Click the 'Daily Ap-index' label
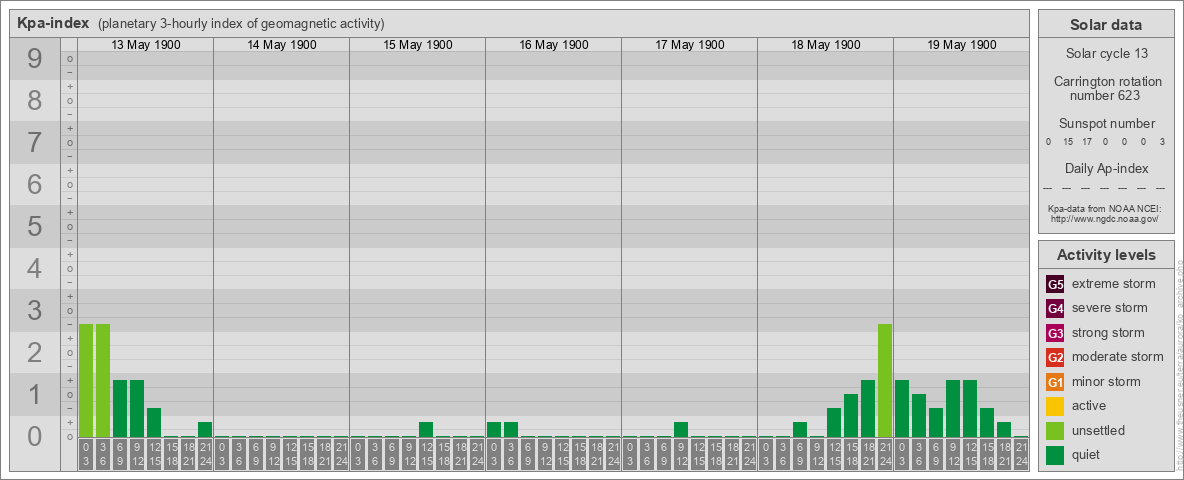Screen dimensions: 1184x480 tap(1106, 168)
